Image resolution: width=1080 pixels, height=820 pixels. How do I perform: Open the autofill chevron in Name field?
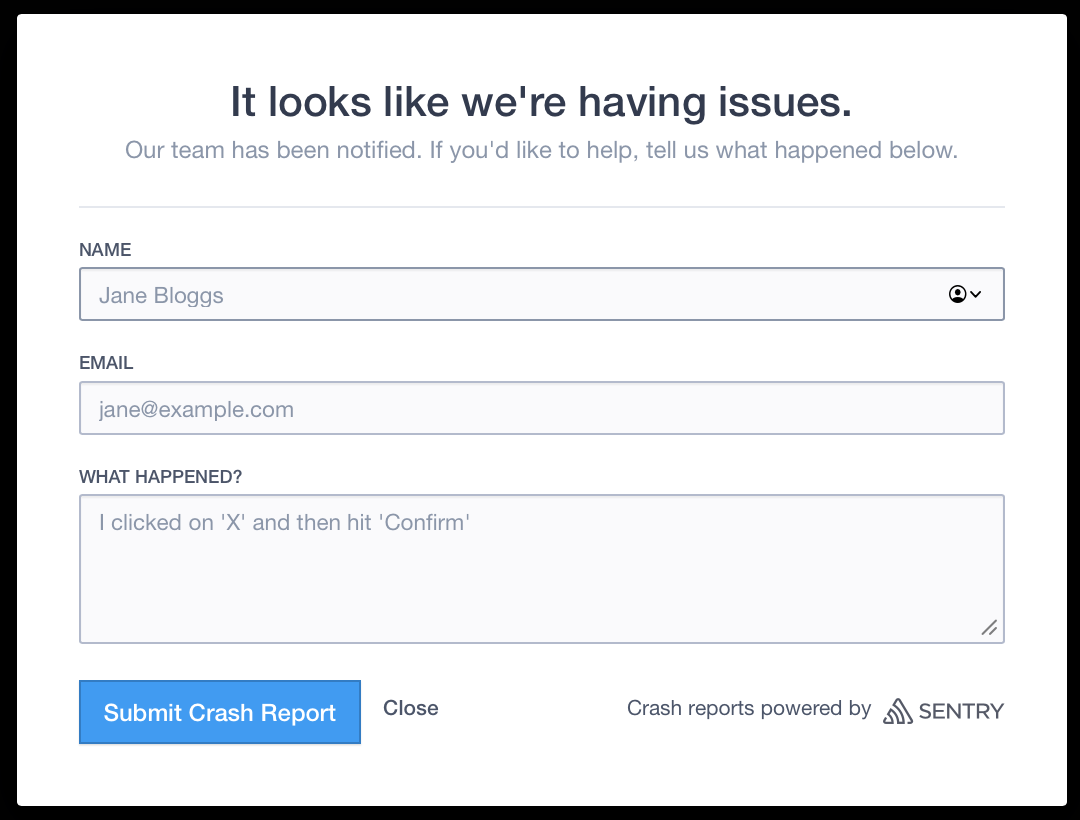pyautogui.click(x=976, y=294)
